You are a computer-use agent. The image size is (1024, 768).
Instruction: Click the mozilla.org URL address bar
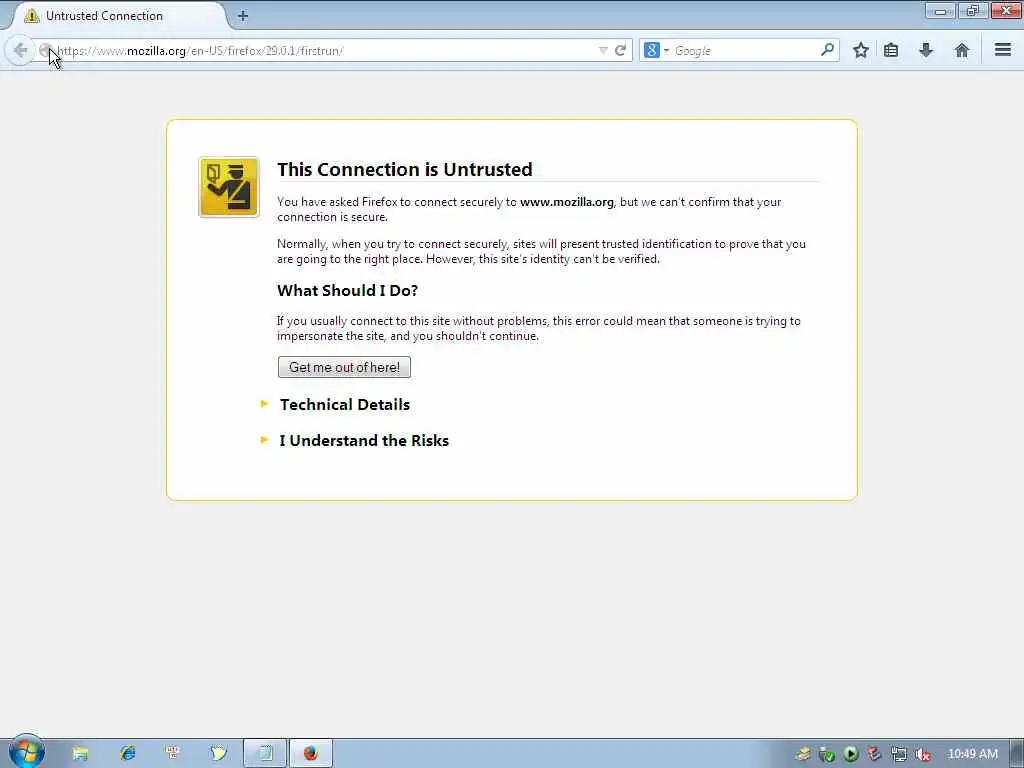pyautogui.click(x=325, y=50)
